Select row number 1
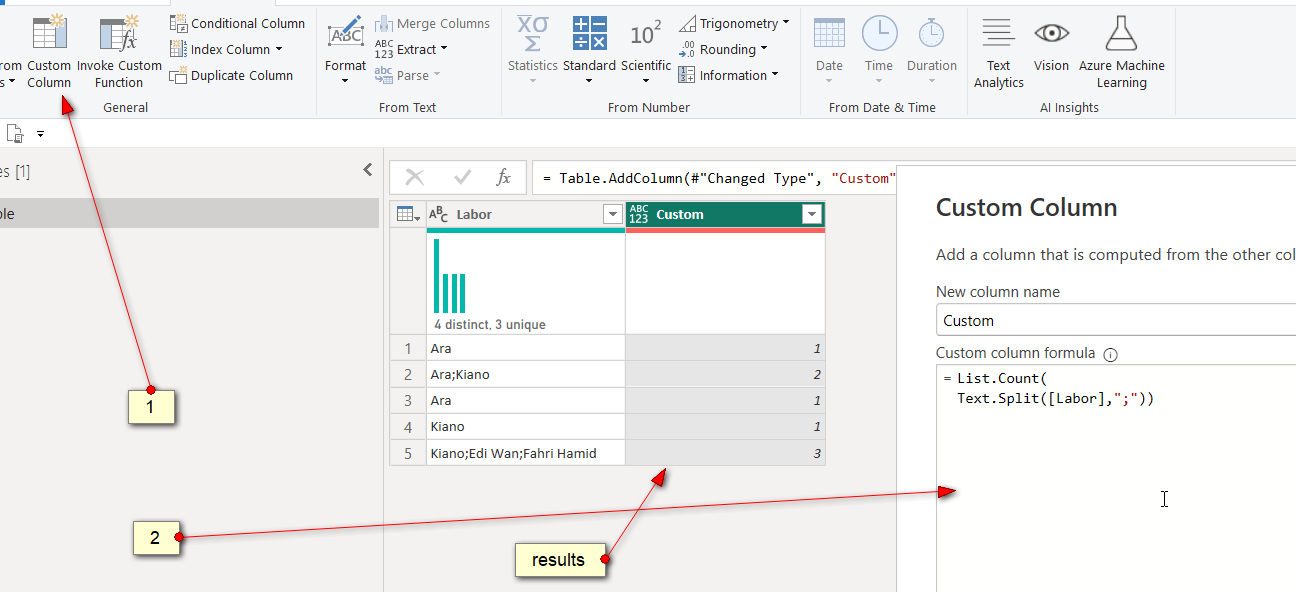 click(408, 348)
